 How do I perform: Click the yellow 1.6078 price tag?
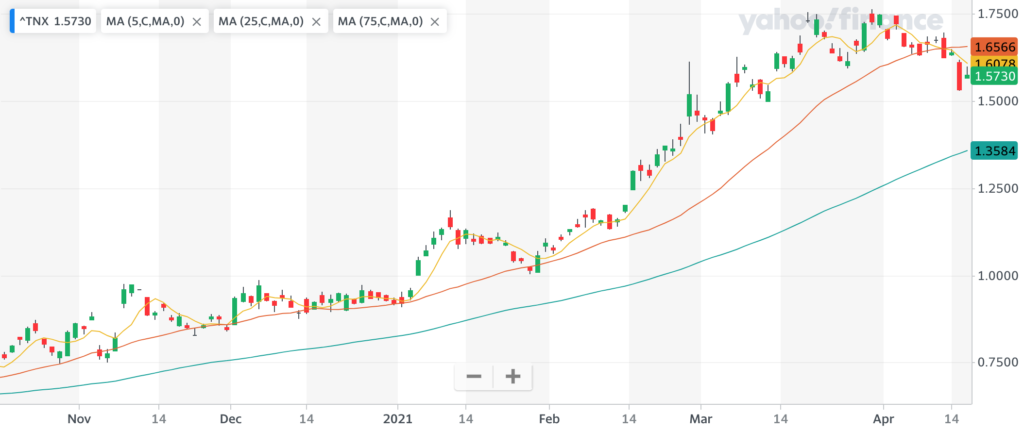[995, 63]
